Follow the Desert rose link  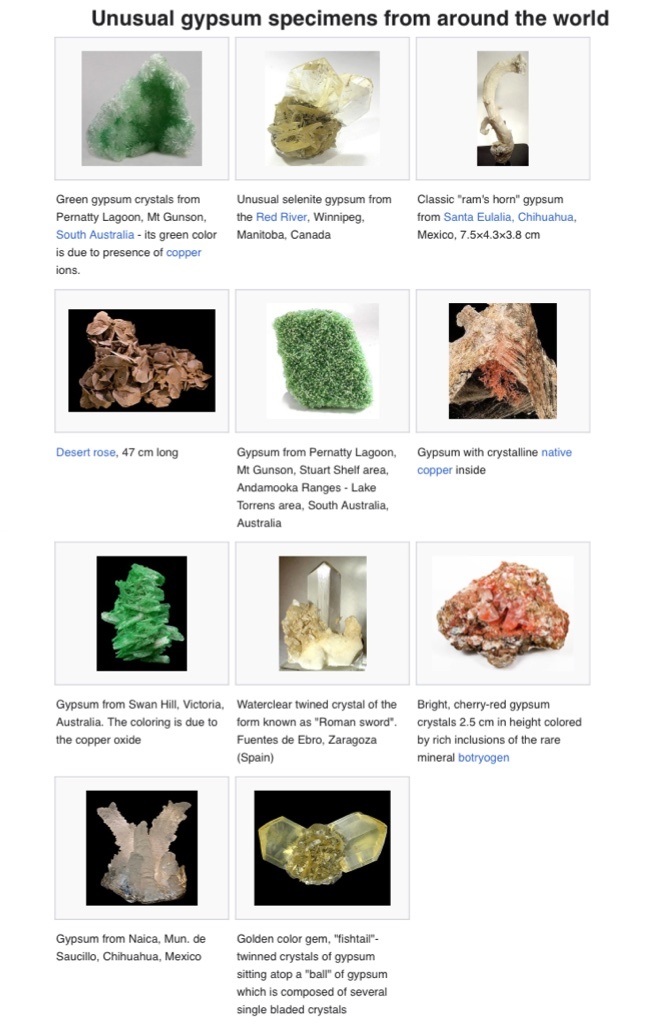coord(86,452)
